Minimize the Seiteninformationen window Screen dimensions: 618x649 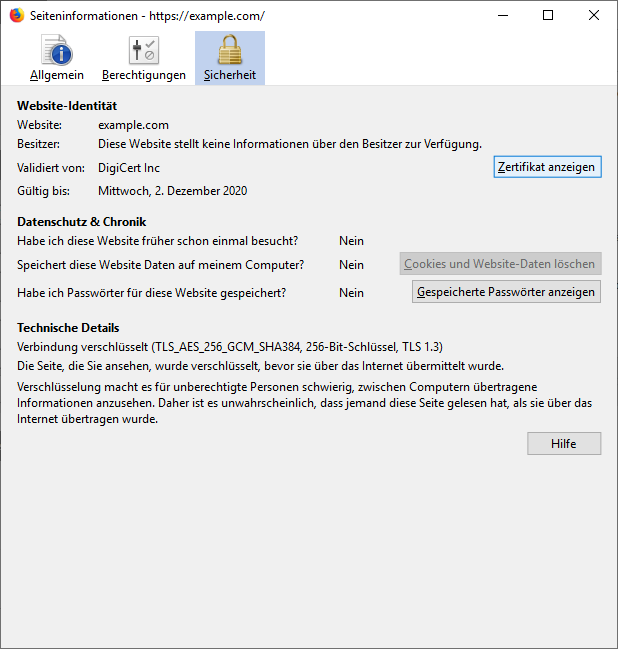tap(503, 16)
